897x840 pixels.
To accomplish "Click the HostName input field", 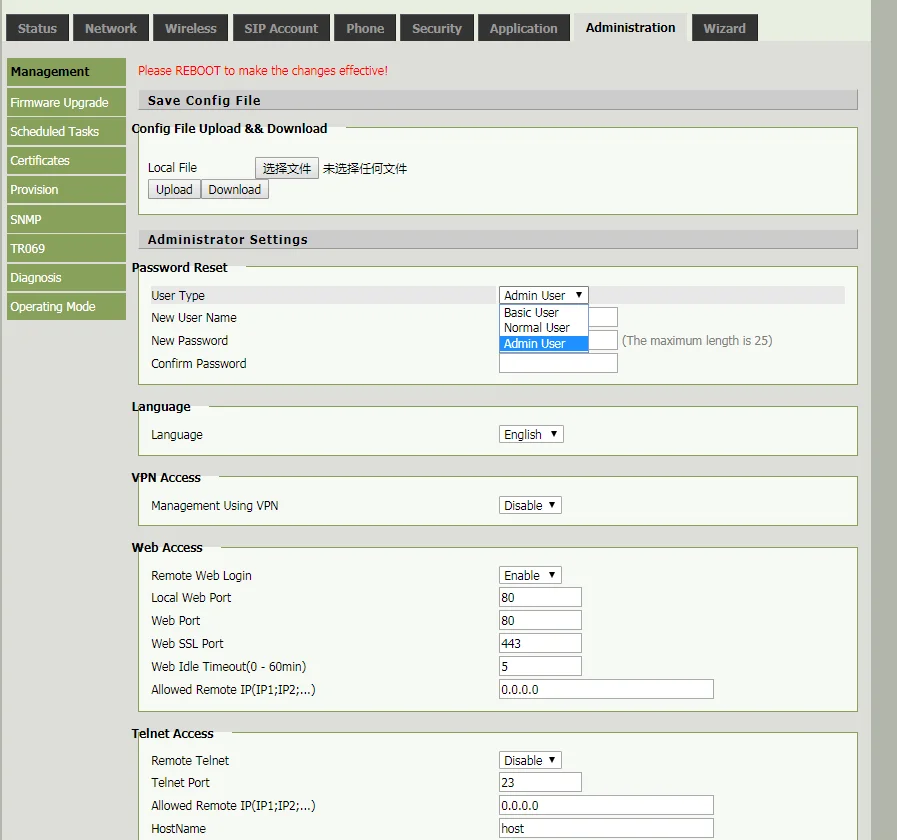I will 606,828.
